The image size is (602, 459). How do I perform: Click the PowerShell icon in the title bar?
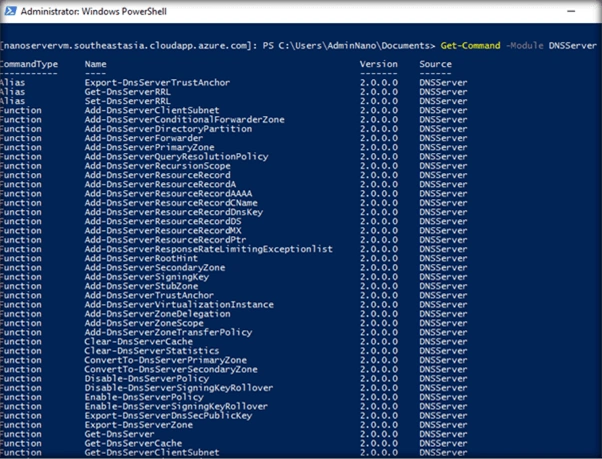click(x=10, y=11)
